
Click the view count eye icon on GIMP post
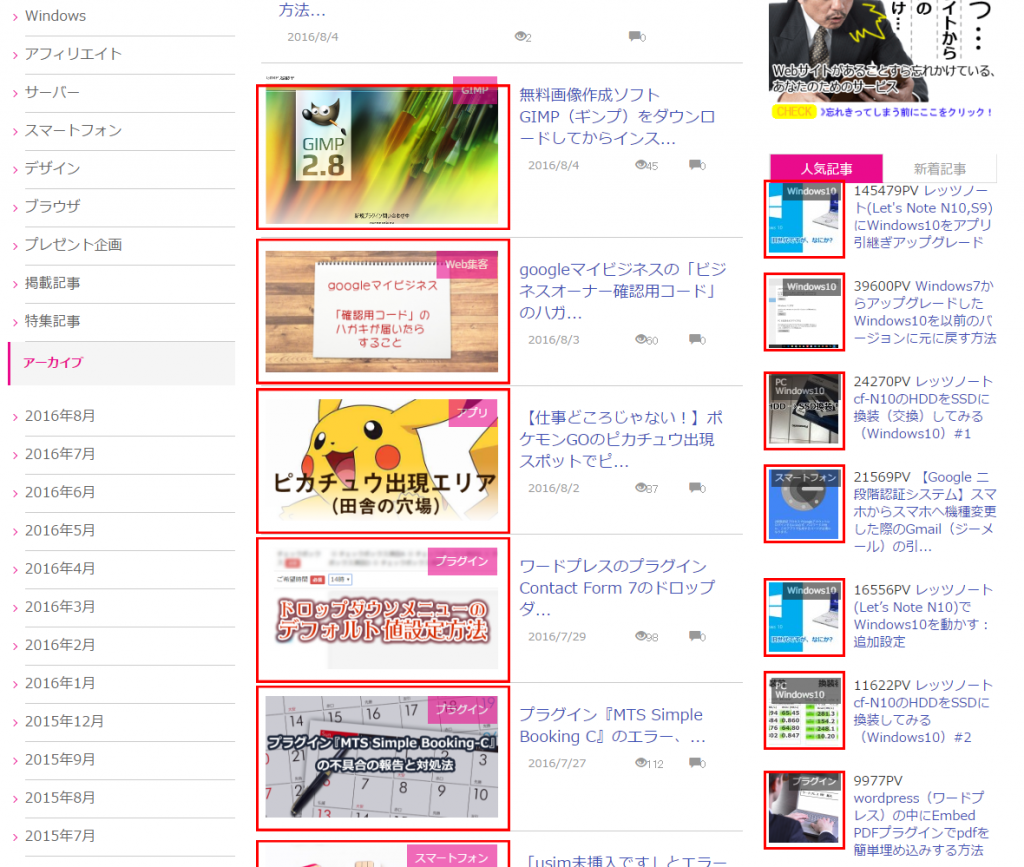[x=641, y=165]
